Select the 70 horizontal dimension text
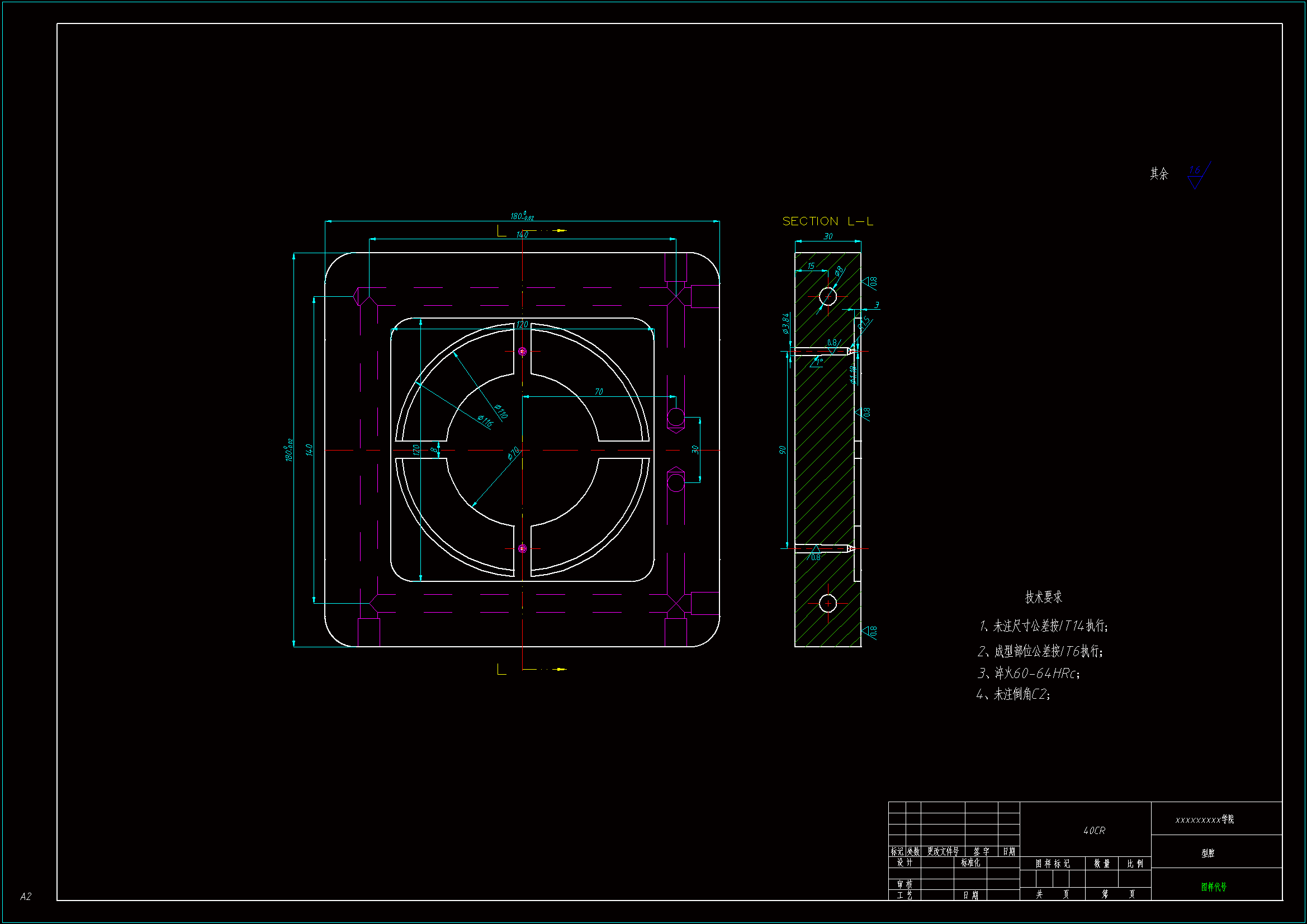The width and height of the screenshot is (1307, 924). [598, 392]
